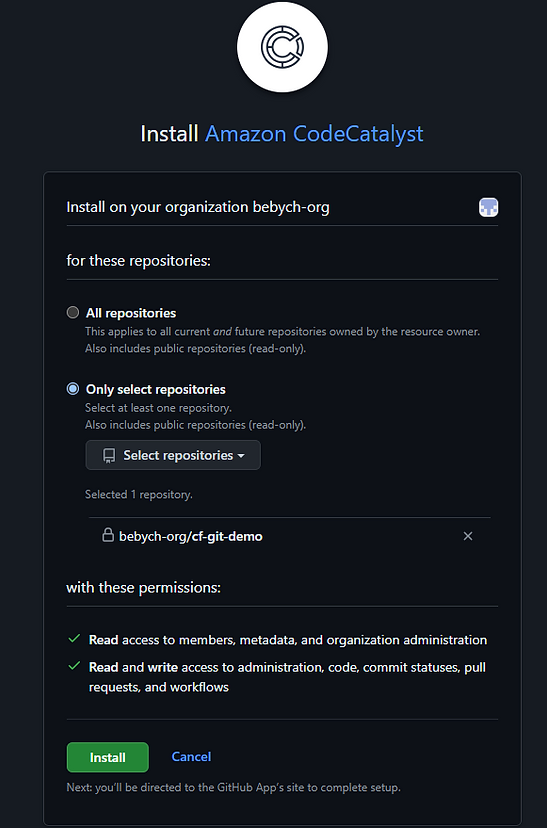Click the green checkmark next to Read access
This screenshot has height=828, width=547.
[74, 639]
